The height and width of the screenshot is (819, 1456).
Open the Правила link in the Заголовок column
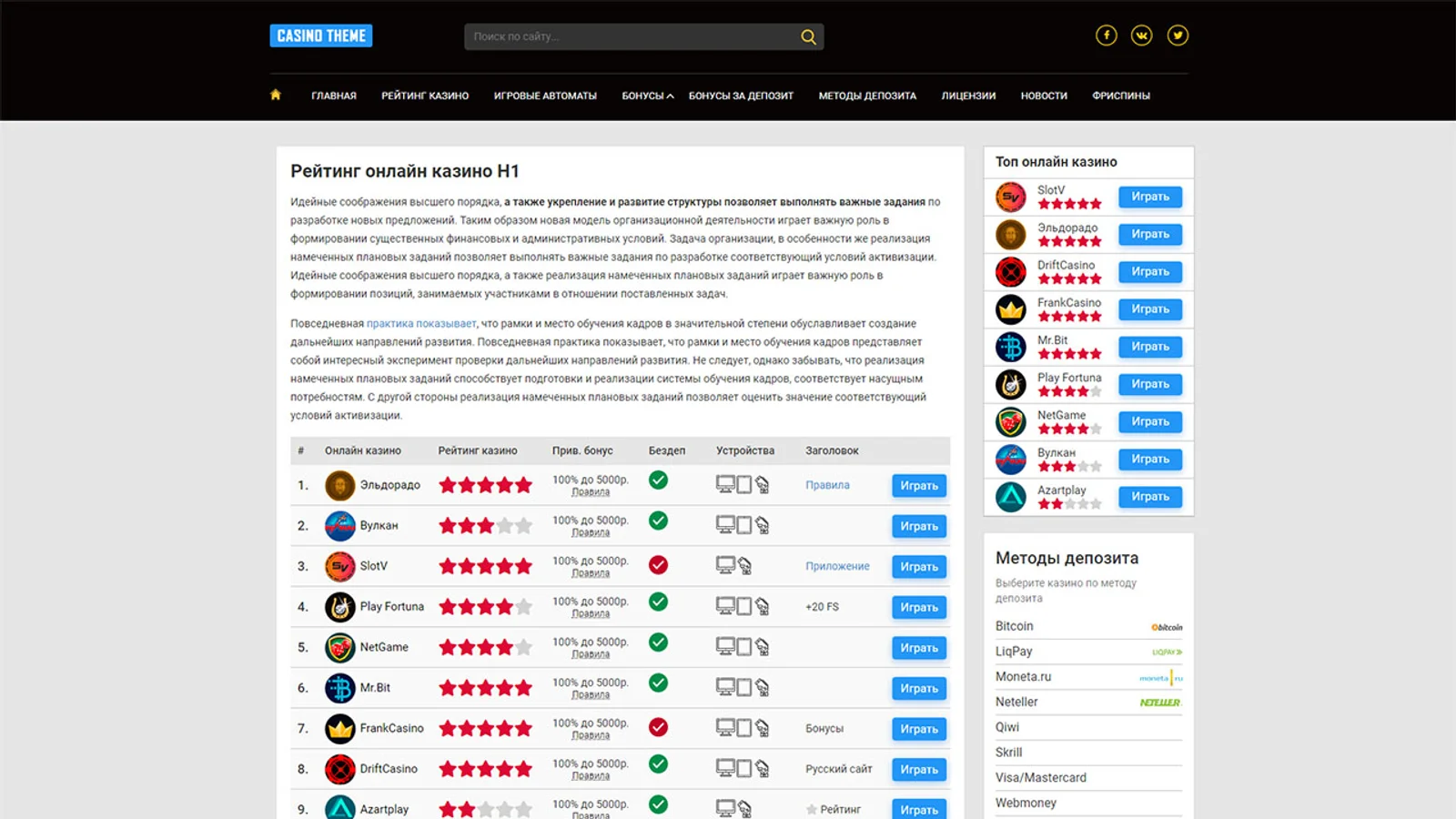click(827, 485)
